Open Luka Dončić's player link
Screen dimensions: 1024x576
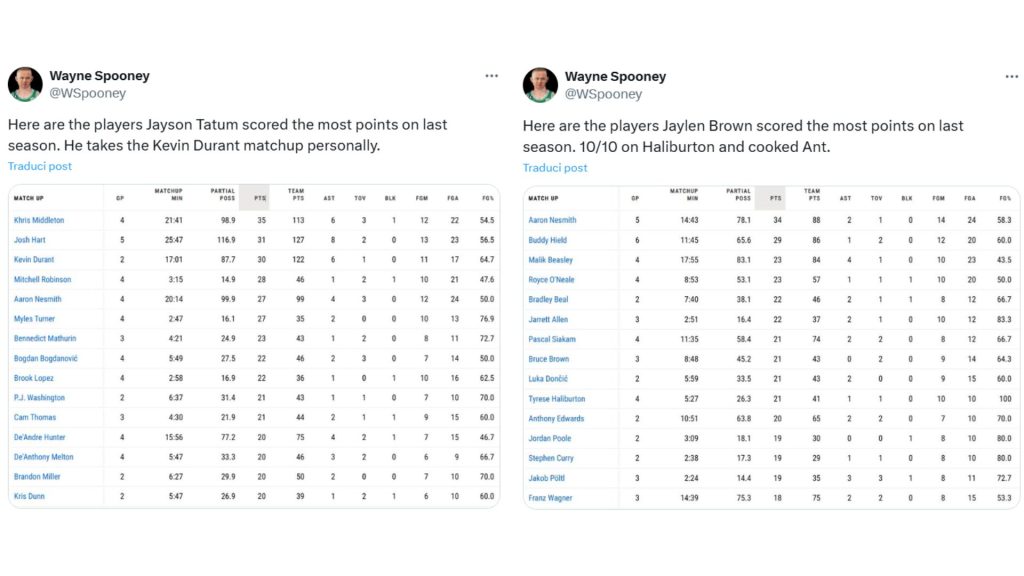[550, 379]
